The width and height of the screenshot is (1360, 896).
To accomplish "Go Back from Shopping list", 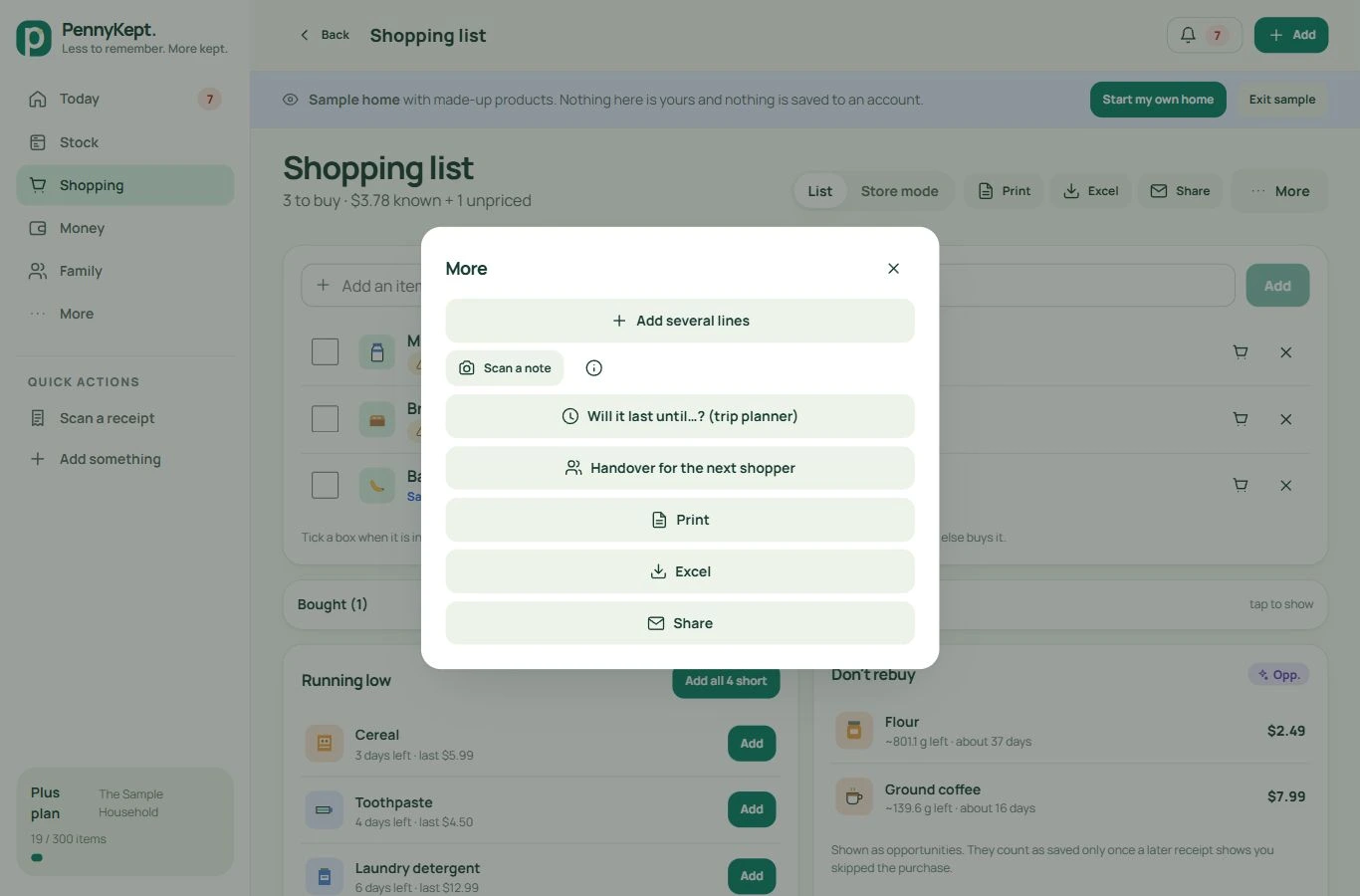I will (x=325, y=35).
